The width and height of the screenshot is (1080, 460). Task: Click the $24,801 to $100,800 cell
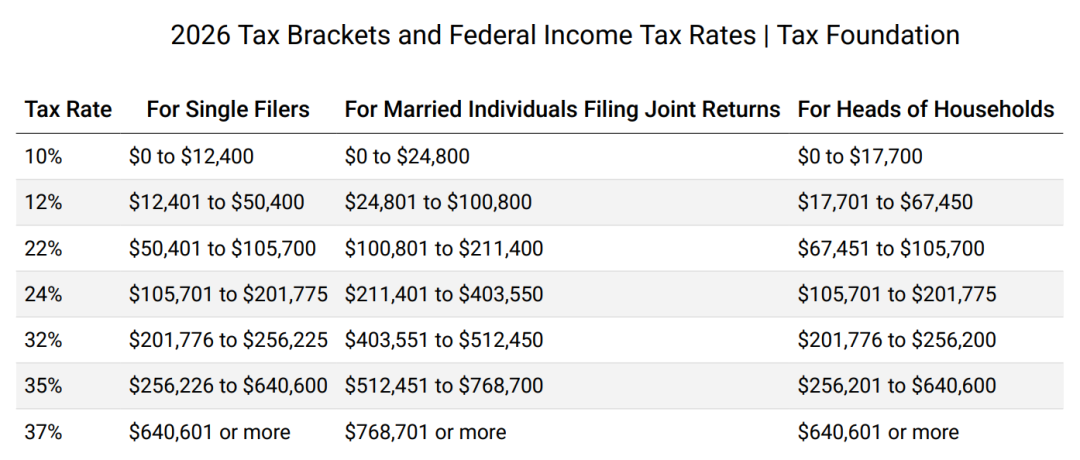coord(438,202)
